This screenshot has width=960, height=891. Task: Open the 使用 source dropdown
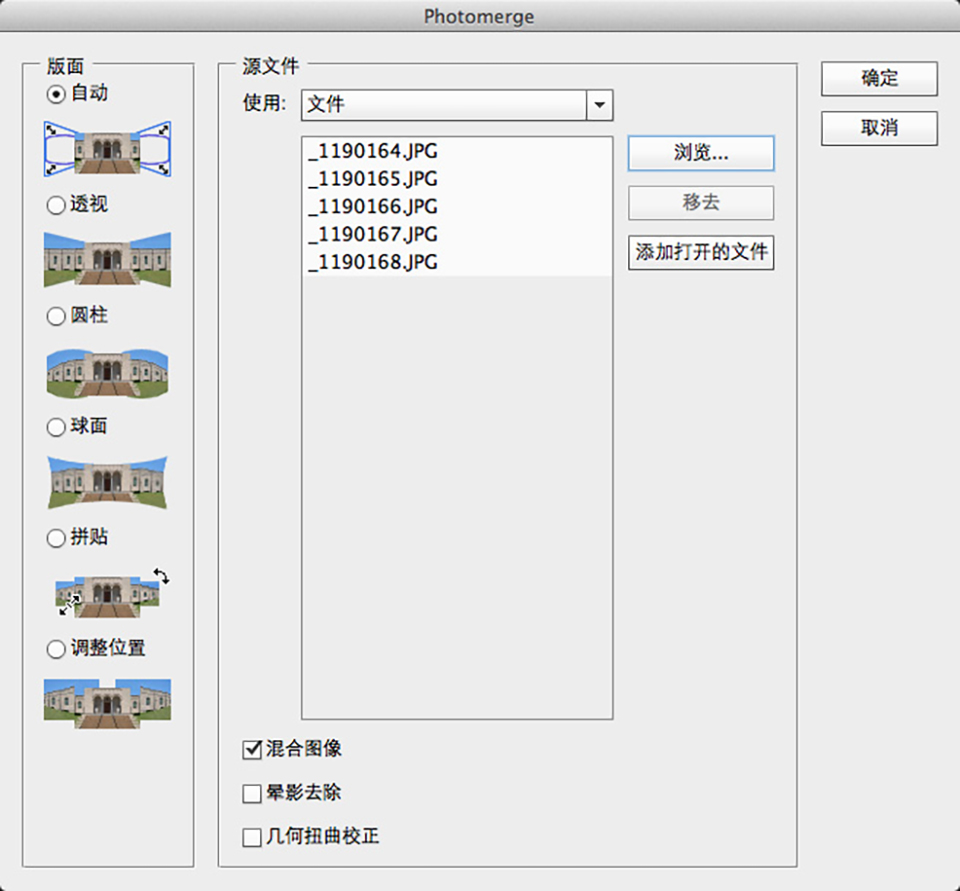(x=456, y=104)
